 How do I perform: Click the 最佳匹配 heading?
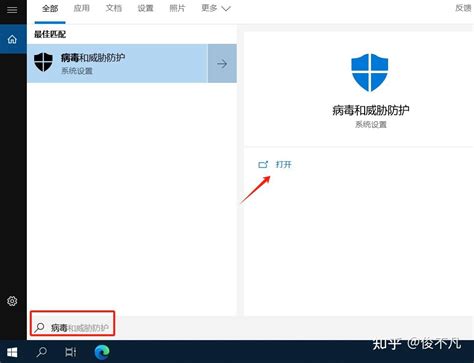point(50,34)
